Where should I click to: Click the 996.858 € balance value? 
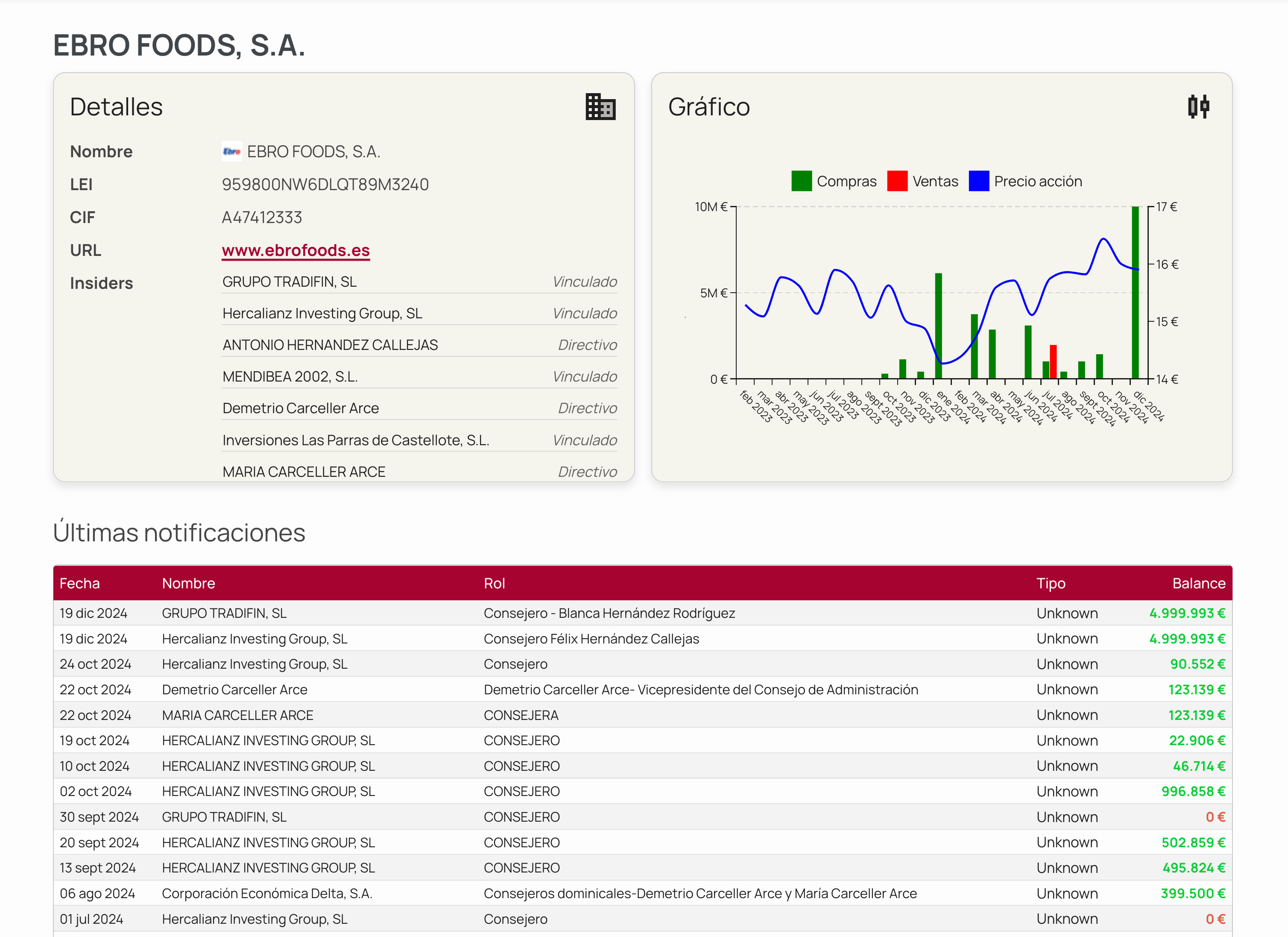[1193, 792]
